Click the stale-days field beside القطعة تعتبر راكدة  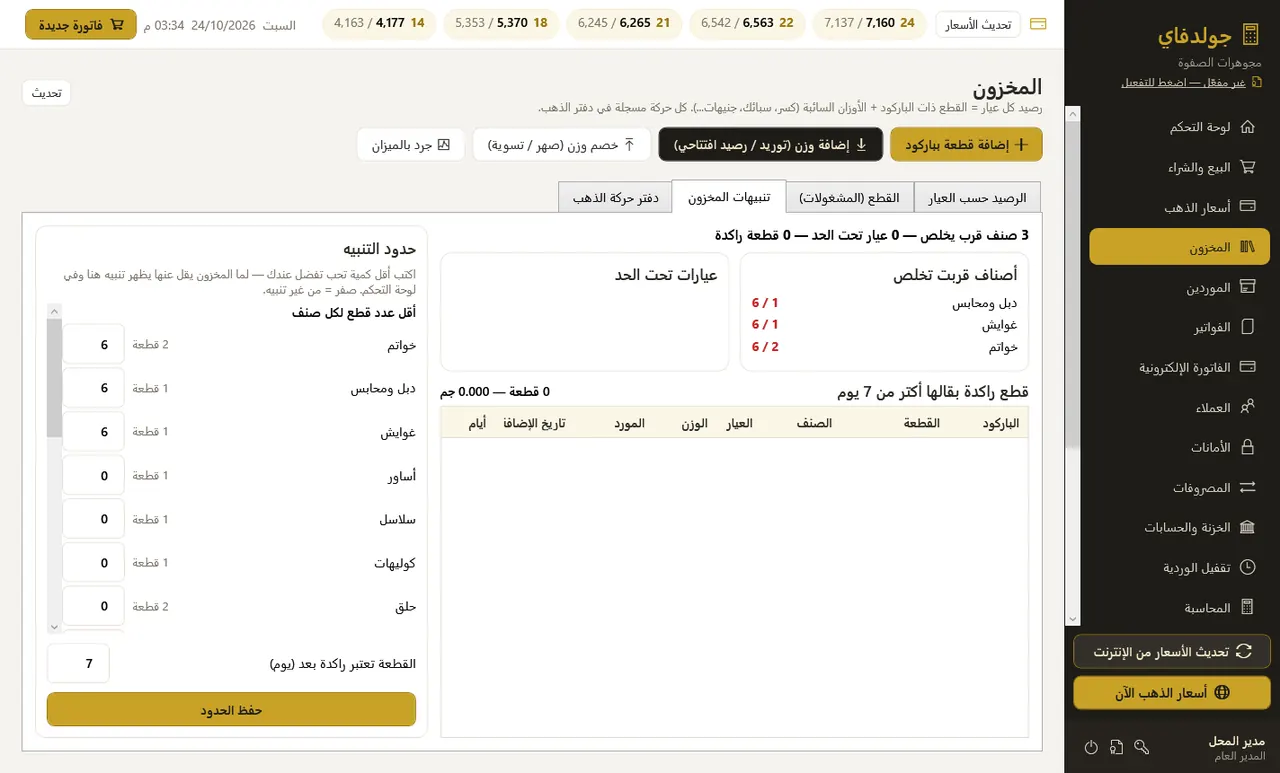click(x=78, y=663)
